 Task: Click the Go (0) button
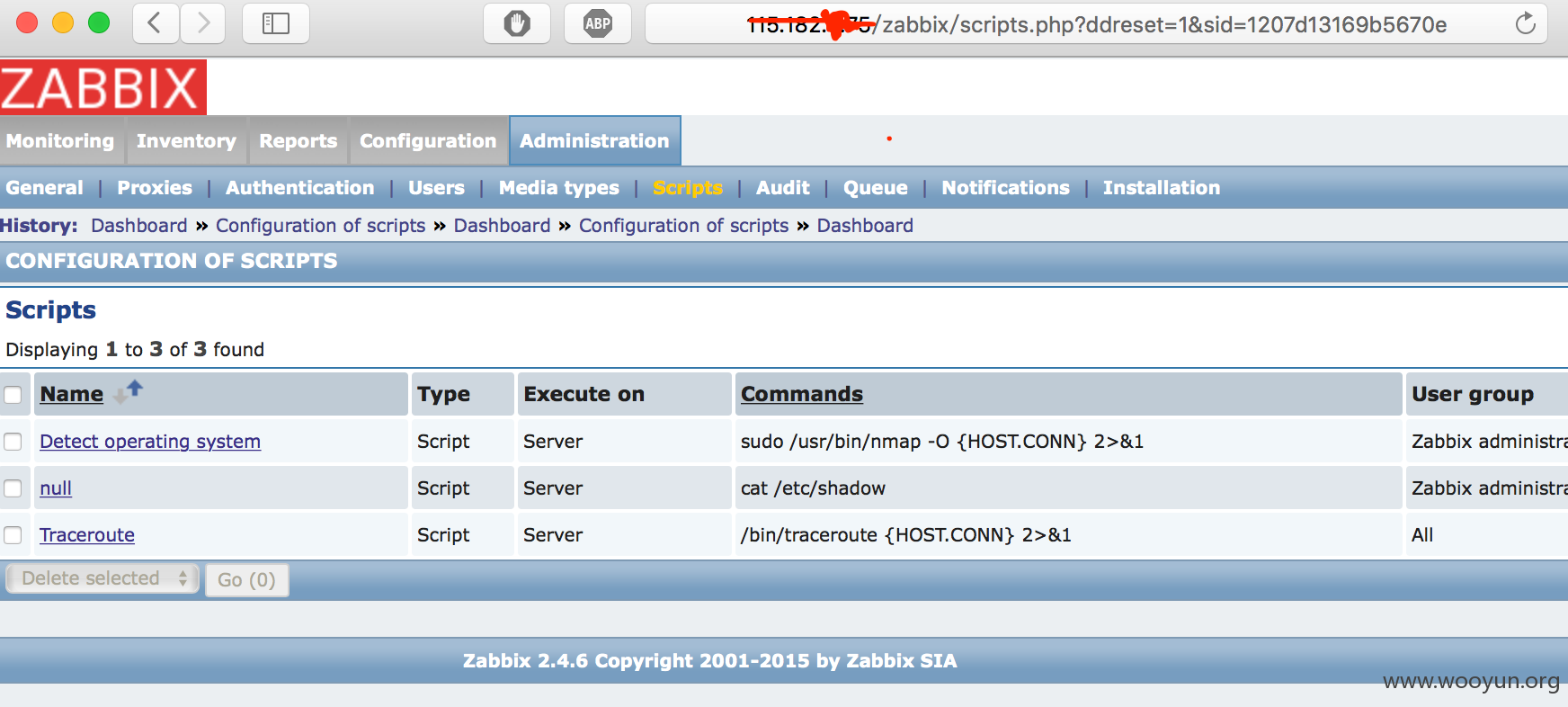247,580
